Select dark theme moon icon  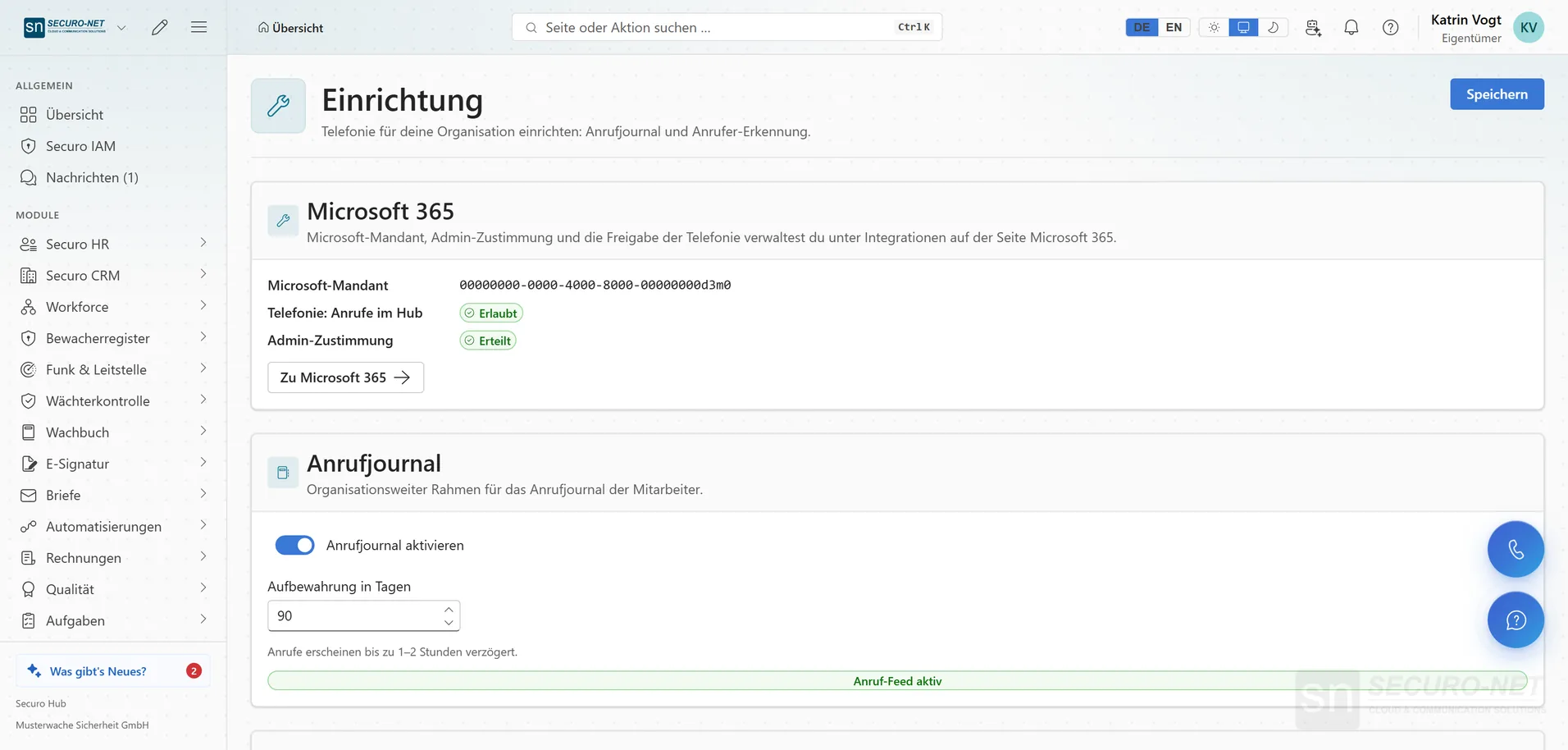click(1273, 27)
